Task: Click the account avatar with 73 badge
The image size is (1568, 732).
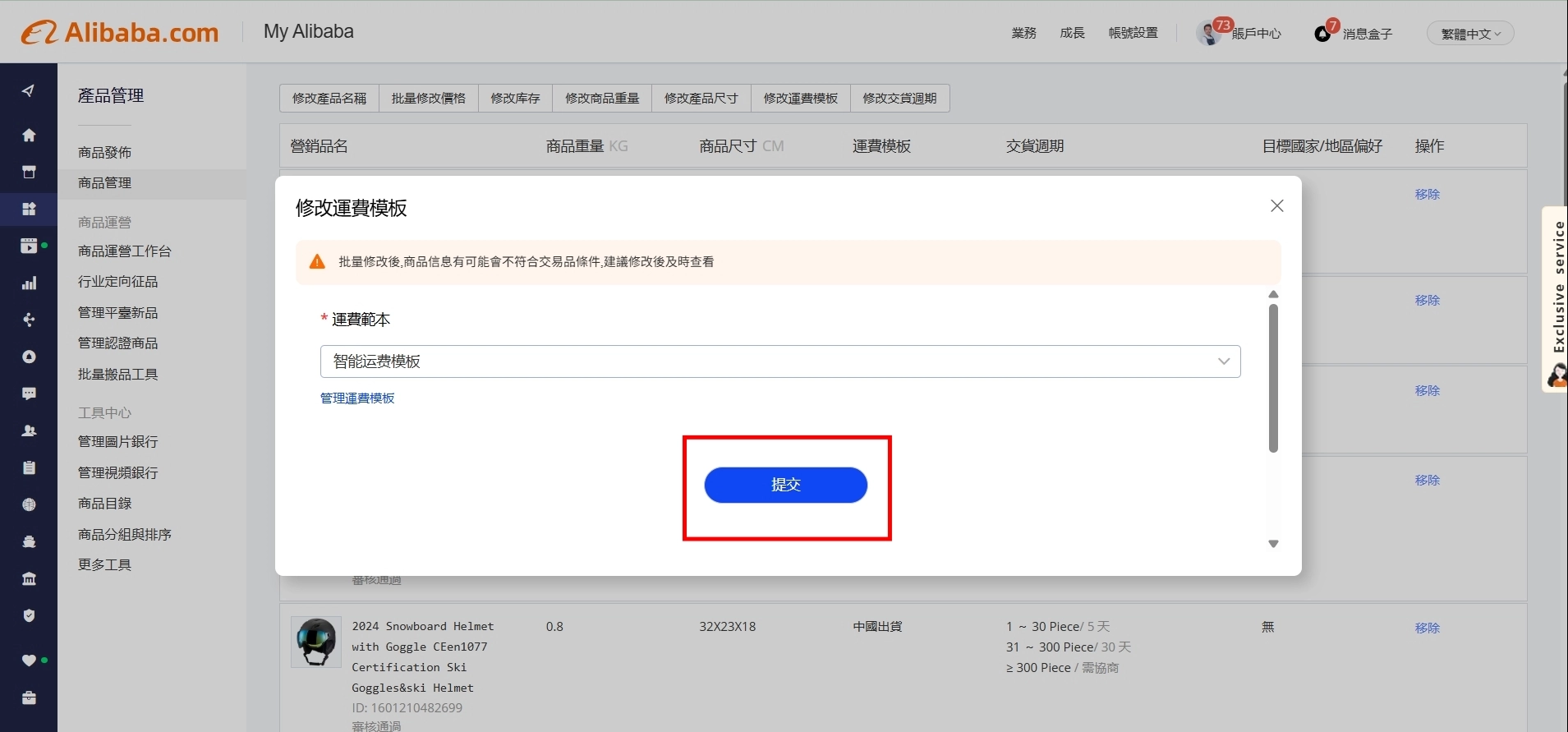Action: point(1208,33)
